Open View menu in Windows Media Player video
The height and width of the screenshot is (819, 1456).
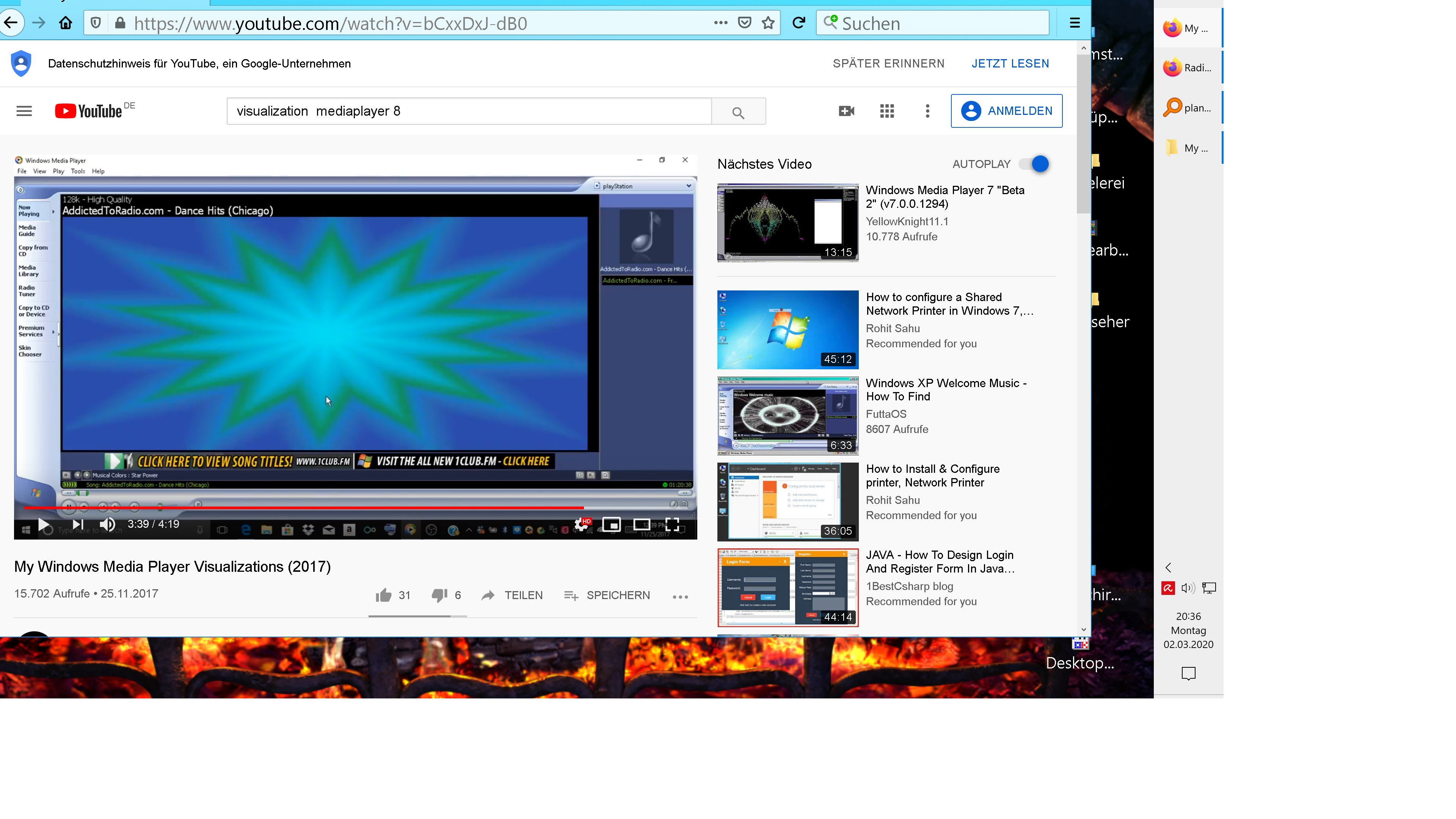[39, 171]
